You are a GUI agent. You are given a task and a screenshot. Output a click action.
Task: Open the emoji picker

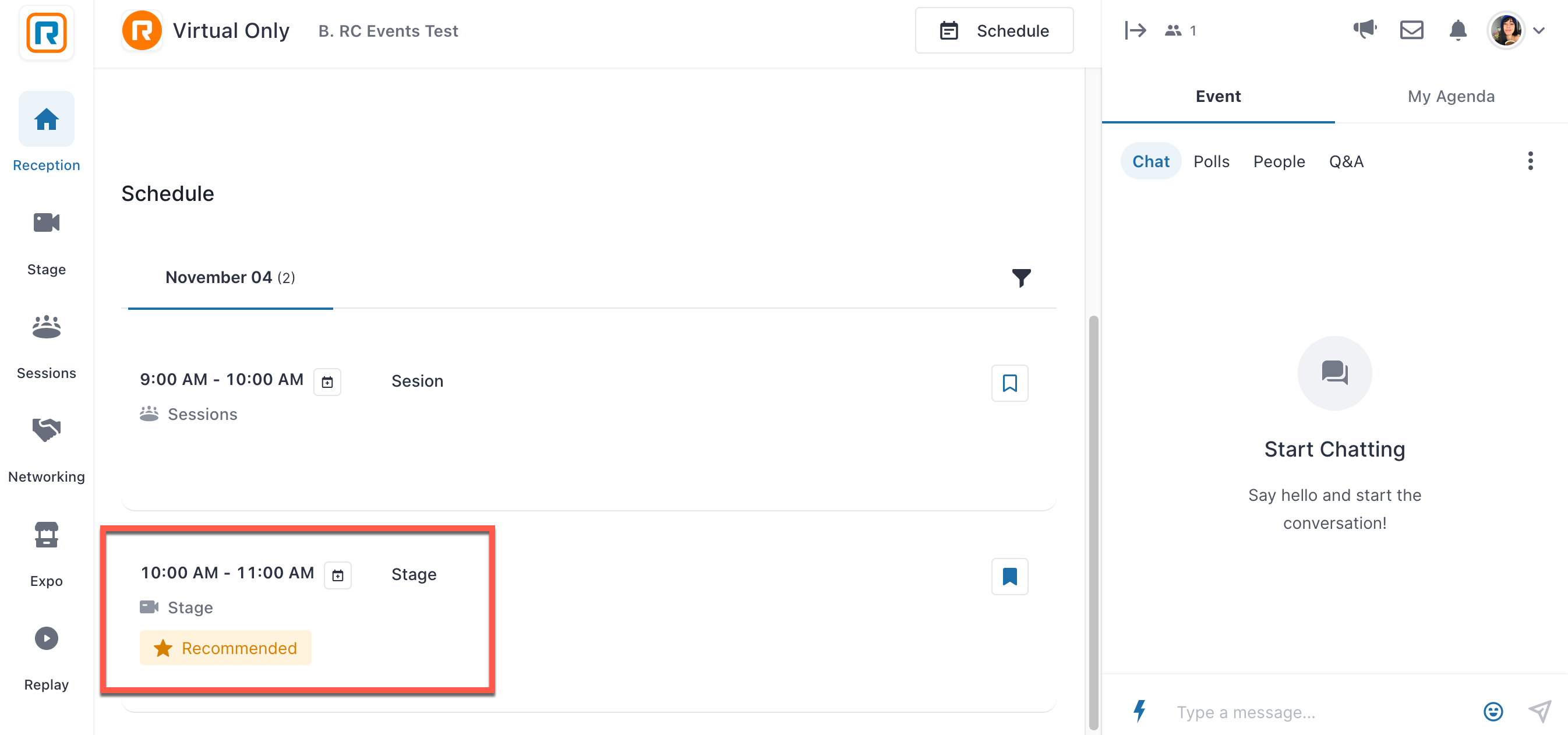pos(1493,711)
